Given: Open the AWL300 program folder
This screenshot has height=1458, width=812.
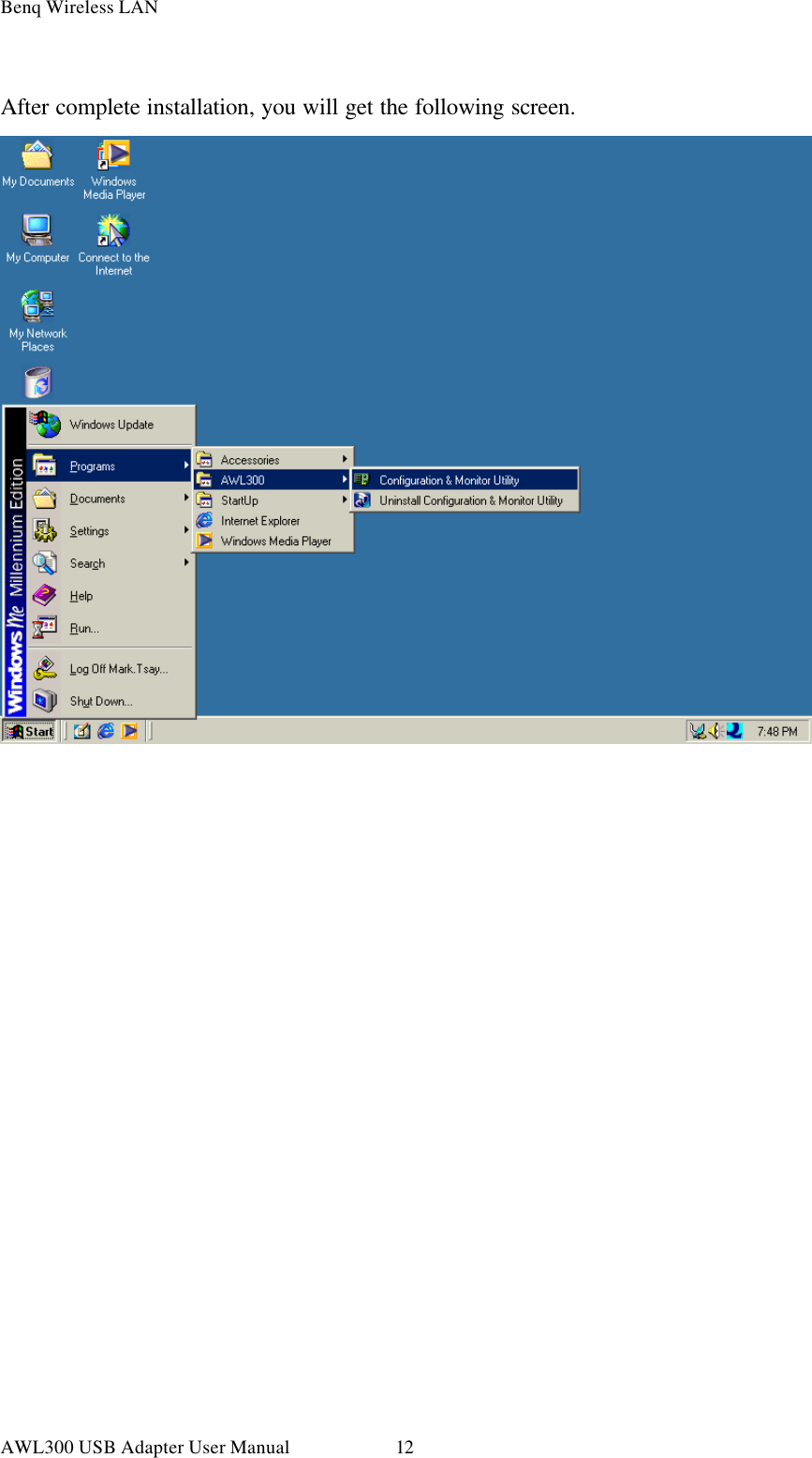Looking at the screenshot, I should click(273, 480).
